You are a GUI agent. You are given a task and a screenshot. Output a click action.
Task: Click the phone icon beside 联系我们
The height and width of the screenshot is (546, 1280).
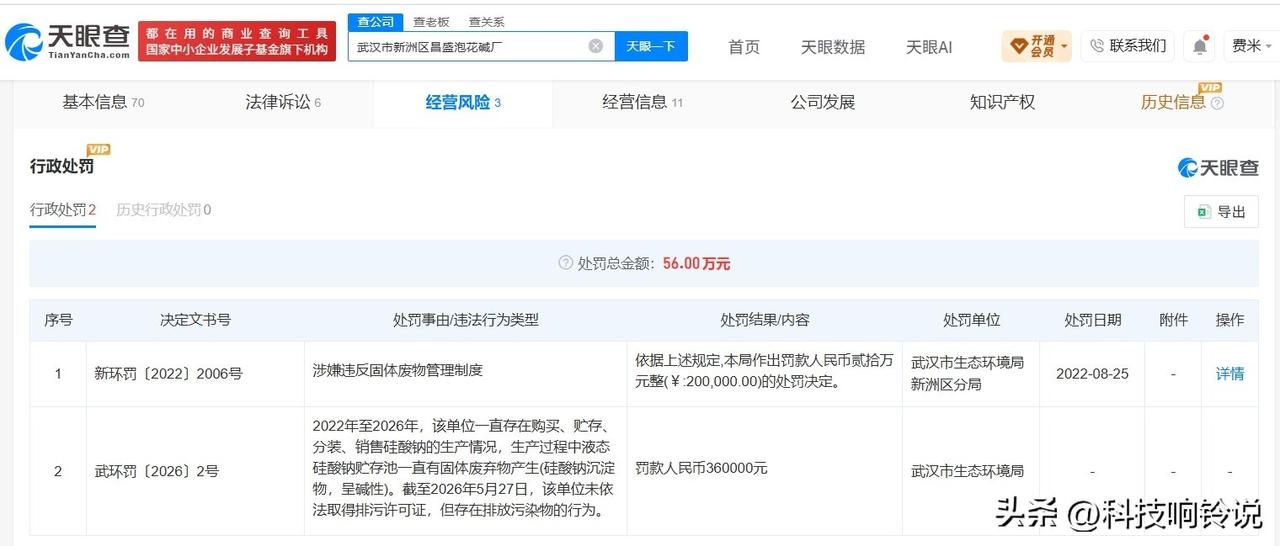(1097, 46)
